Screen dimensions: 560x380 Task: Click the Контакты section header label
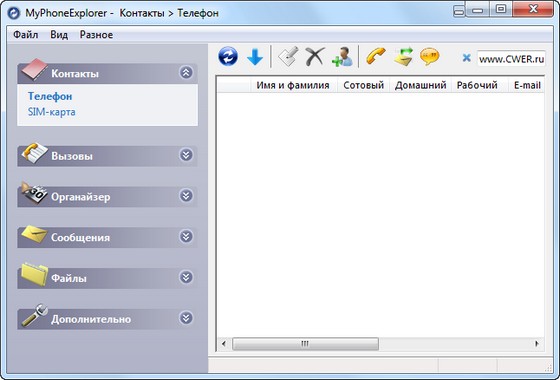point(75,74)
